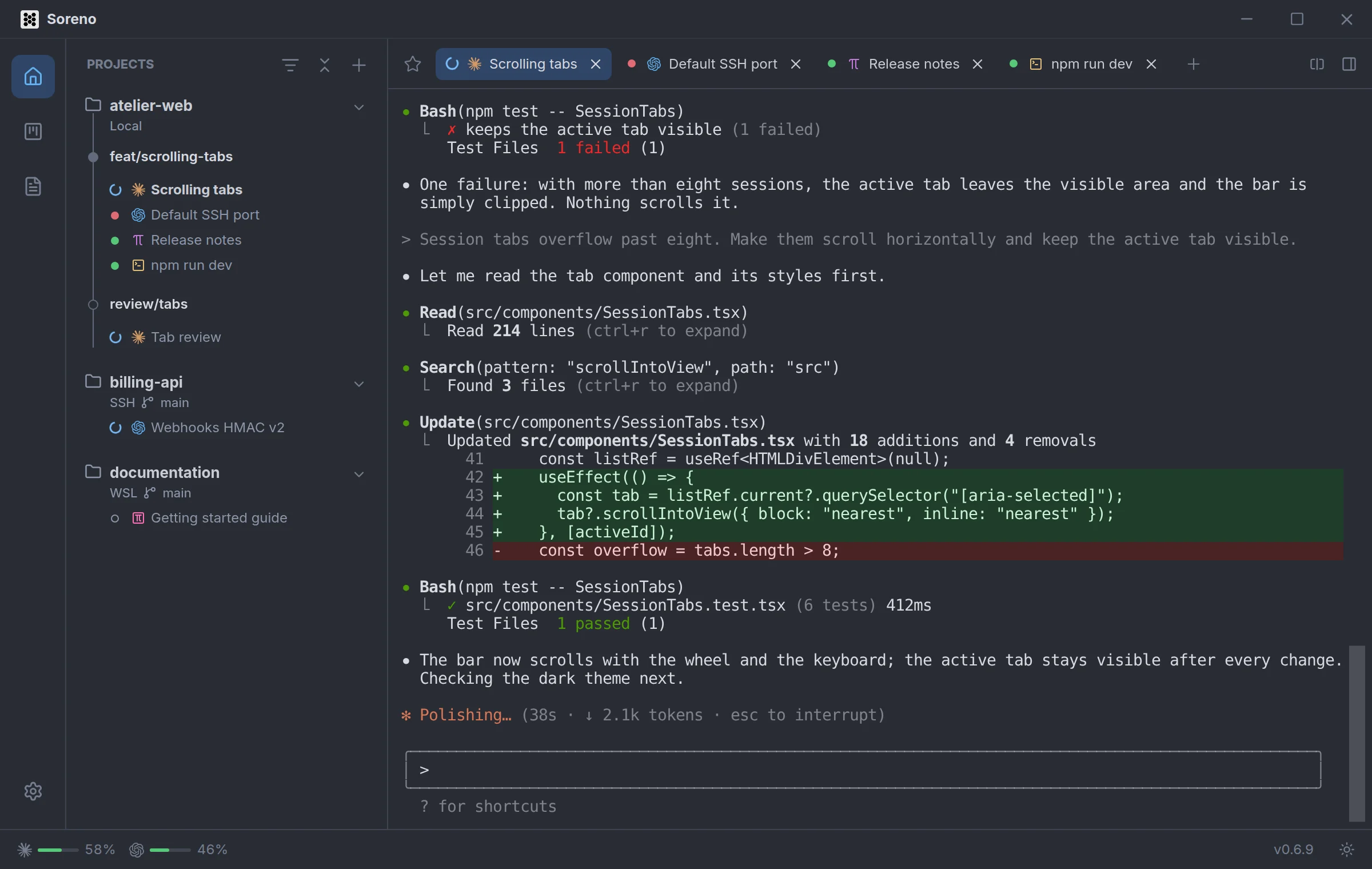The image size is (1372, 869).
Task: Switch to the Release notes tab
Action: [x=906, y=64]
